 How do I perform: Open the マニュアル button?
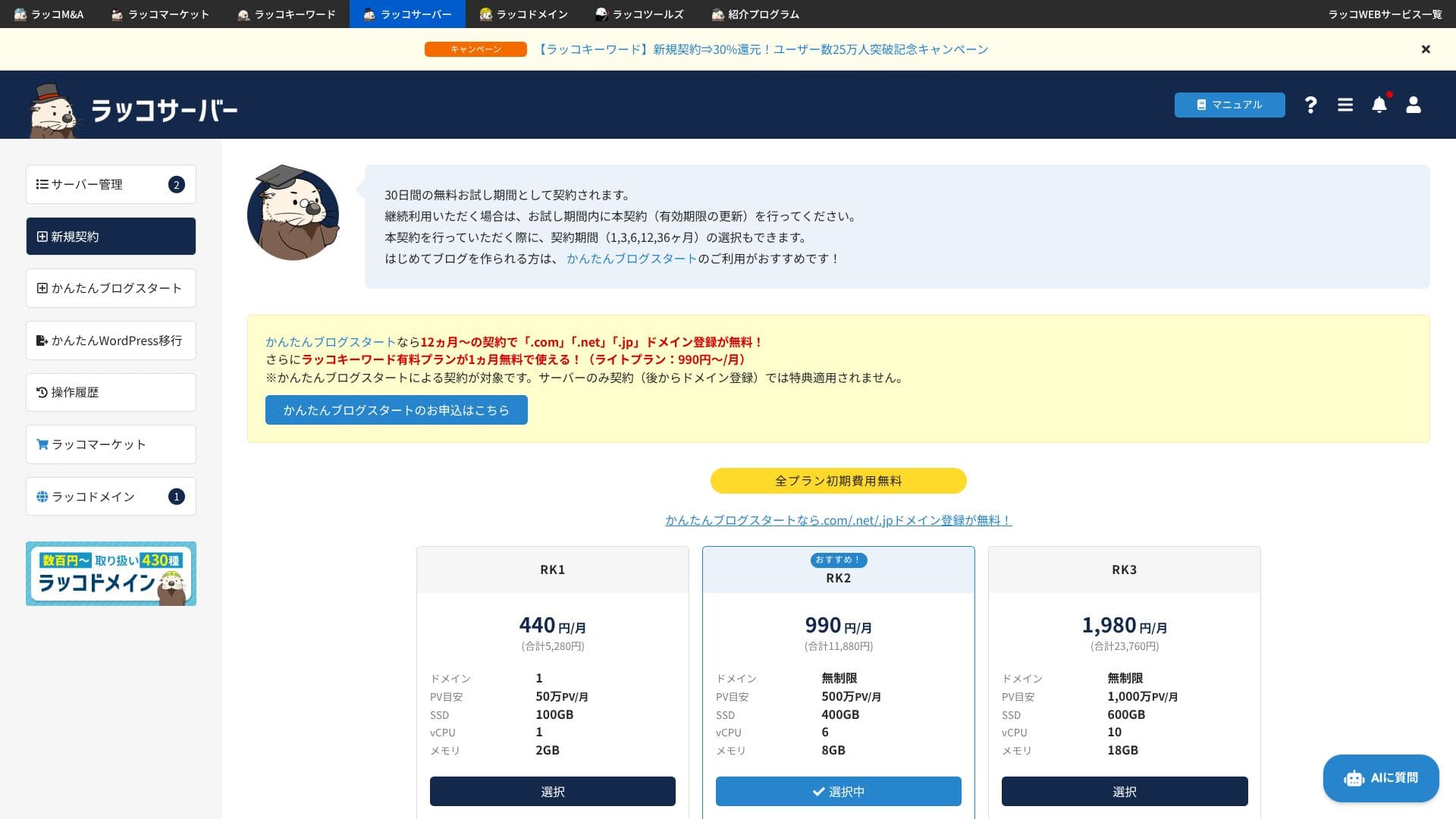(1228, 105)
